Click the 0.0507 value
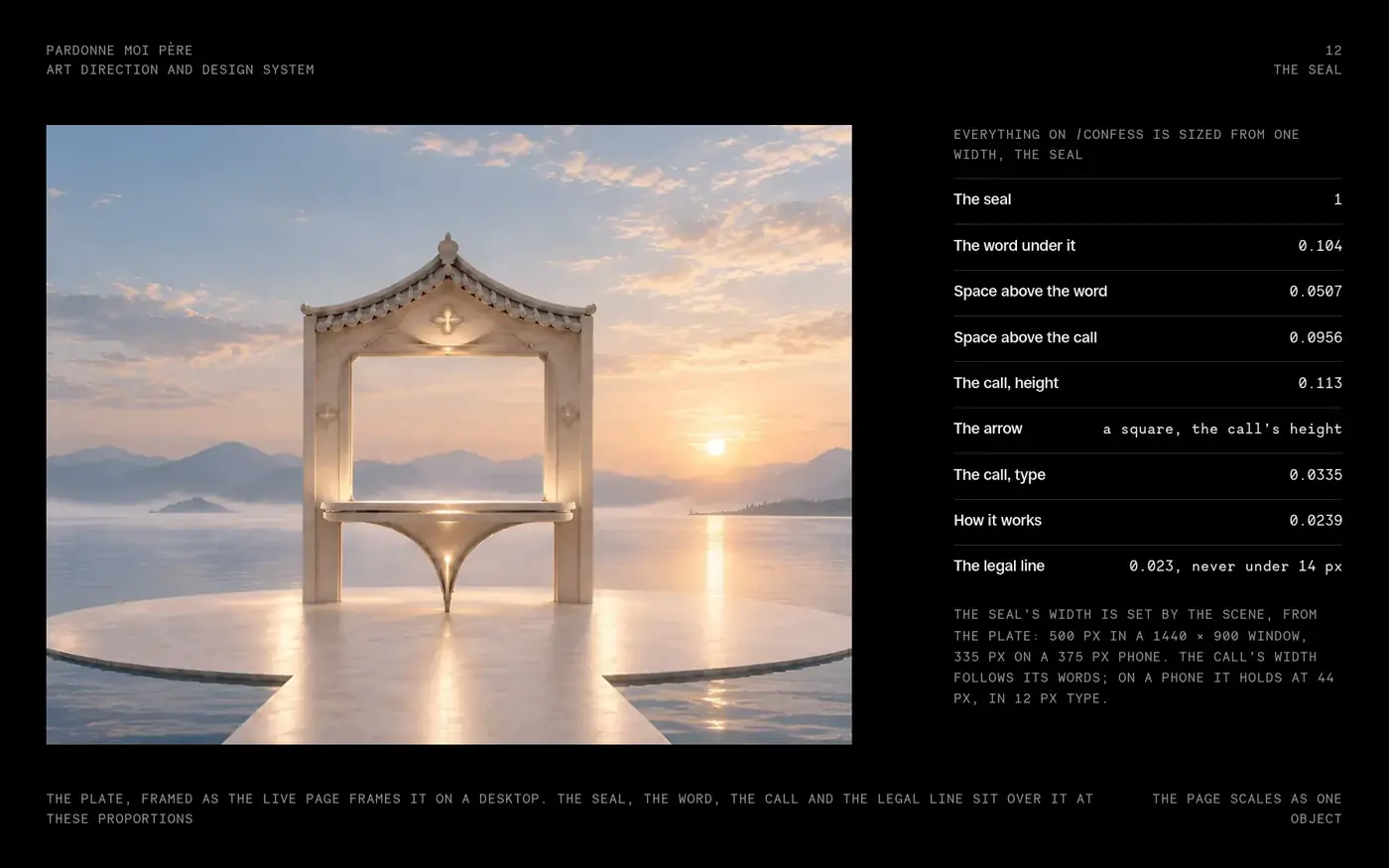1389x868 pixels. (x=1316, y=292)
